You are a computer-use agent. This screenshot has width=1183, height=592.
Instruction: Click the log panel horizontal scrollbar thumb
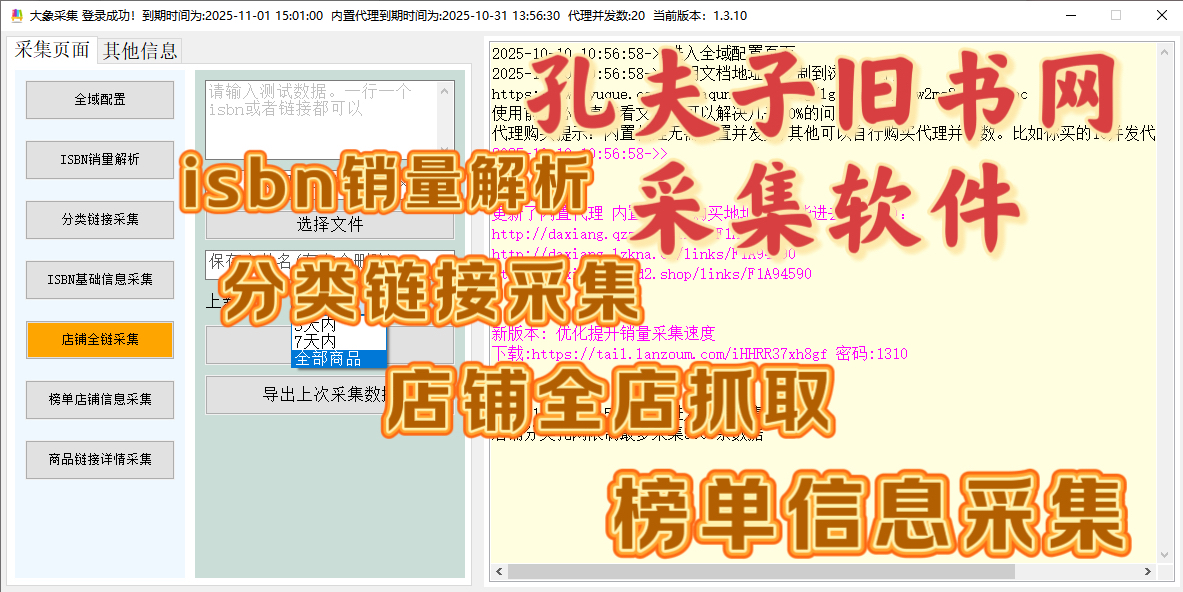(760, 572)
